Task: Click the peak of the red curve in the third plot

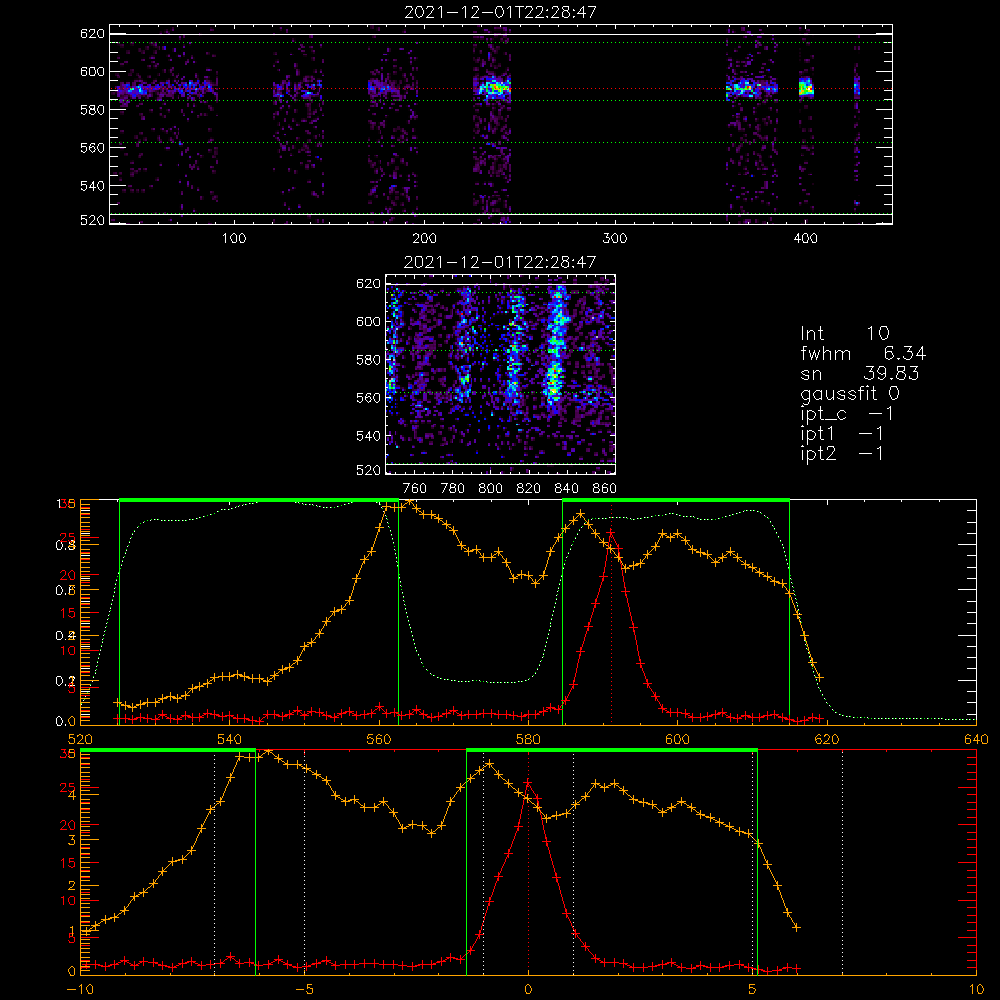Action: tap(610, 531)
